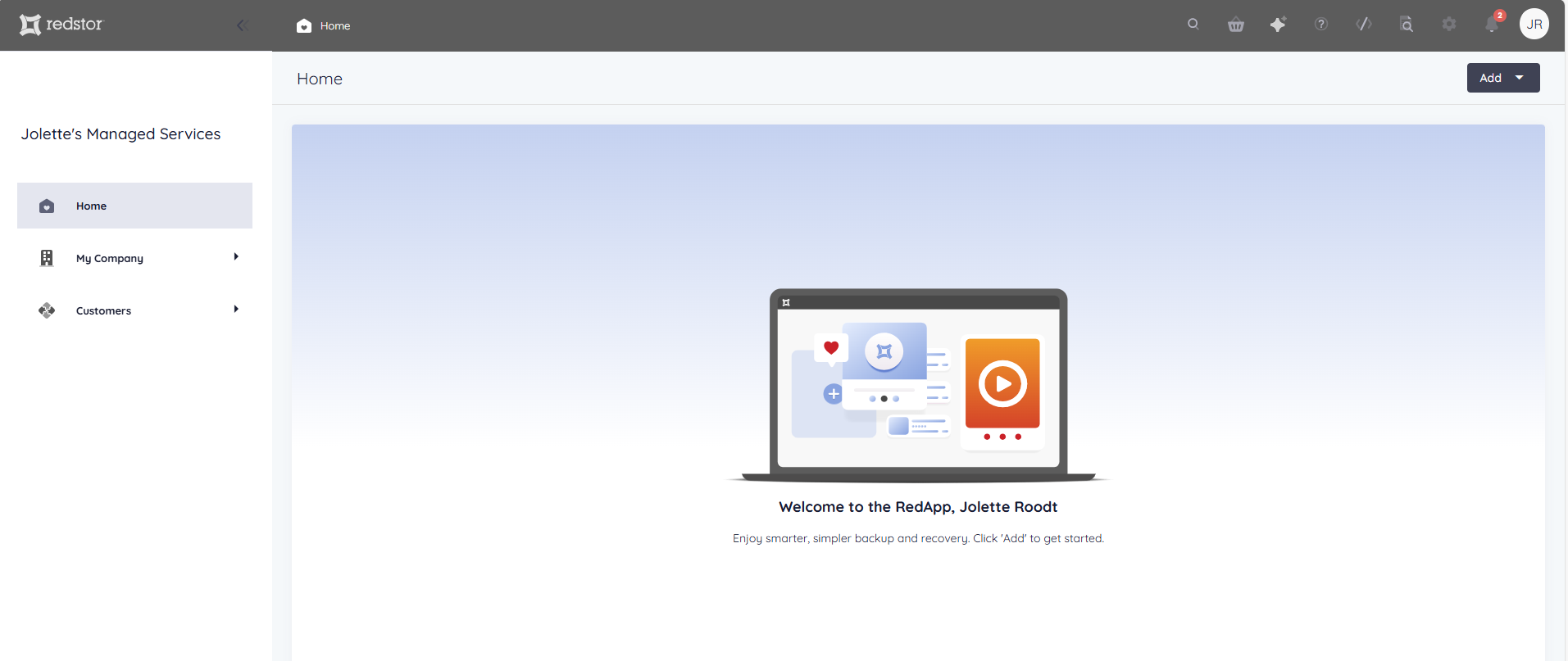Screen dimensions: 1568x661
Task: Open the JR user avatar menu
Action: click(x=1534, y=24)
